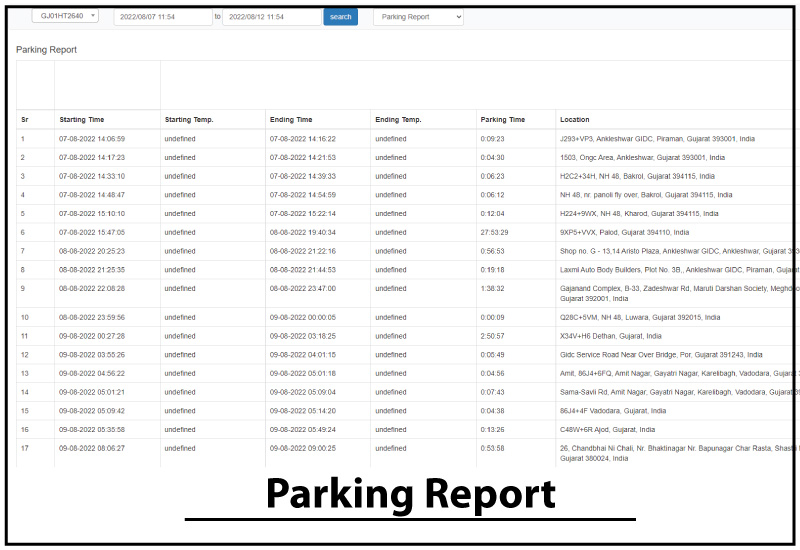Click the Sr column header
Viewport: 800px width, 550px height.
pyautogui.click(x=25, y=120)
